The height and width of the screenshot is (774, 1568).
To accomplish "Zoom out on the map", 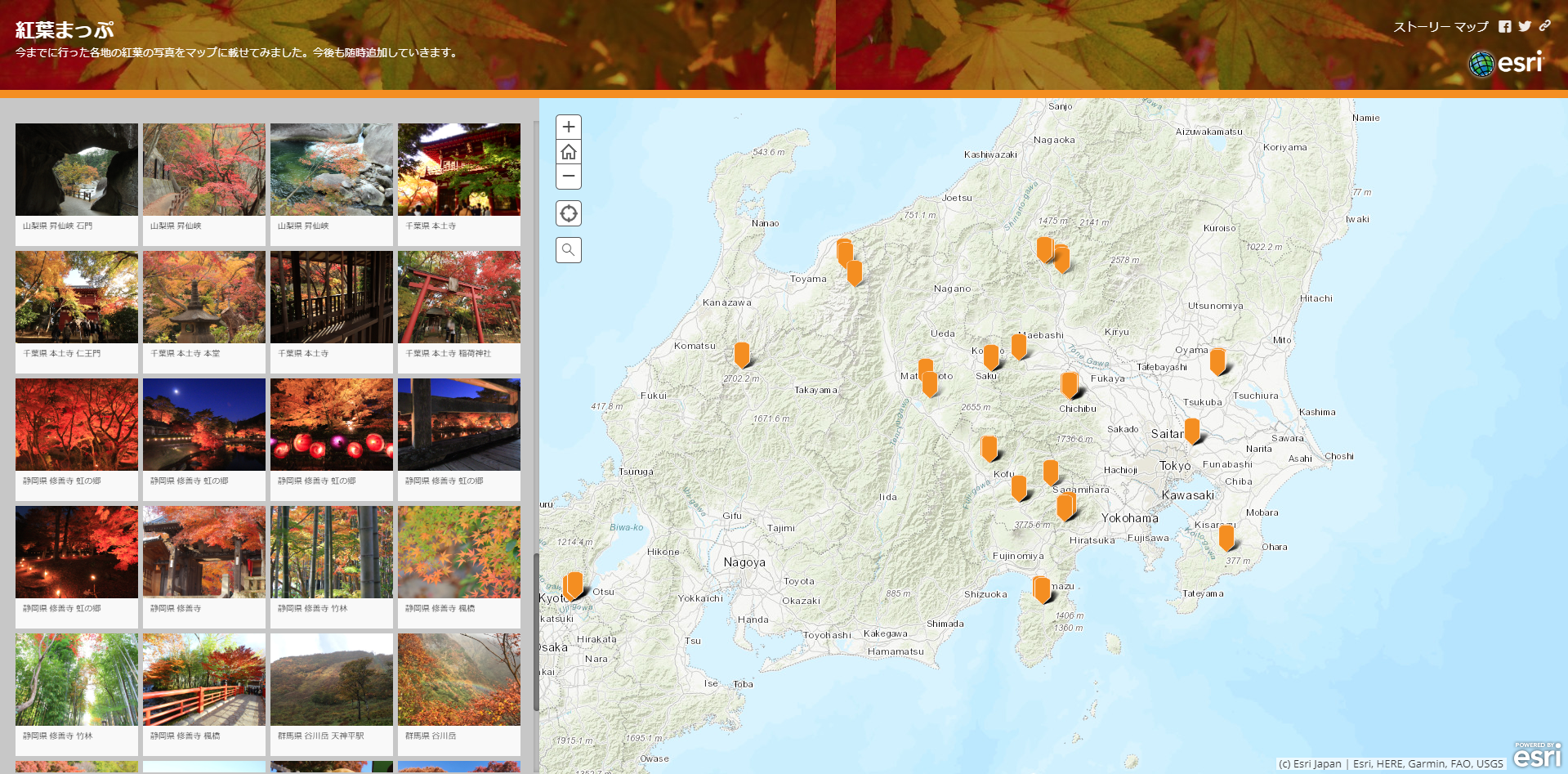I will coord(569,177).
